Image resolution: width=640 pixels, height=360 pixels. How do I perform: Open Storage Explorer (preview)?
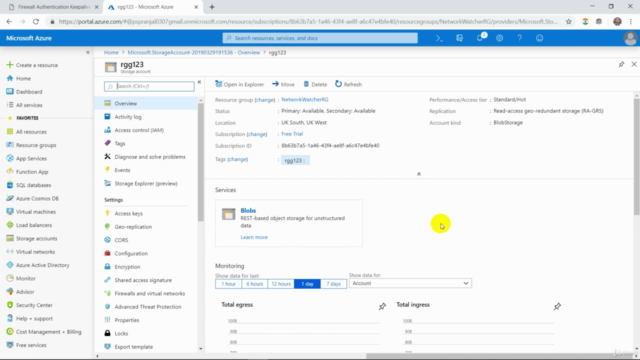click(146, 183)
